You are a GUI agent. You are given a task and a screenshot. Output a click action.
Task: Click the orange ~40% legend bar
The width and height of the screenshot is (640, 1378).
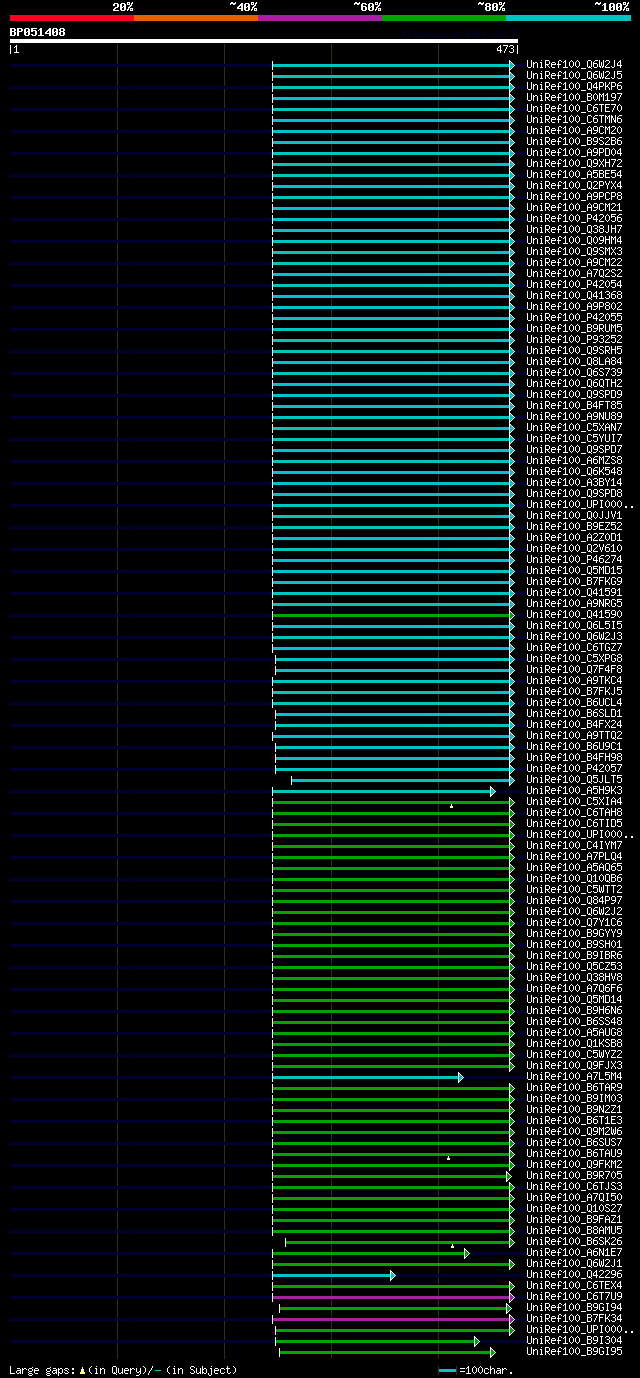click(x=196, y=18)
